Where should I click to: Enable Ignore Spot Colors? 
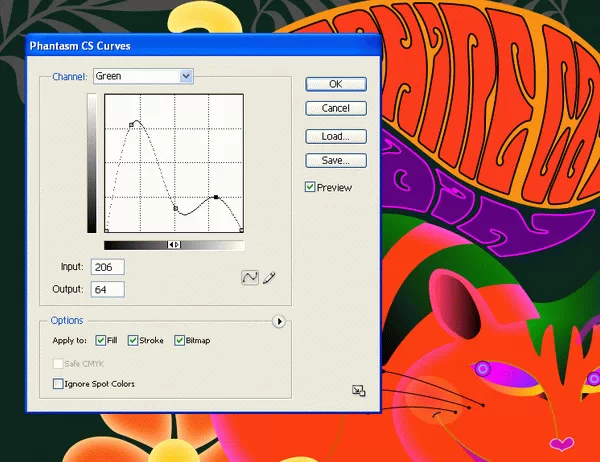(x=58, y=383)
